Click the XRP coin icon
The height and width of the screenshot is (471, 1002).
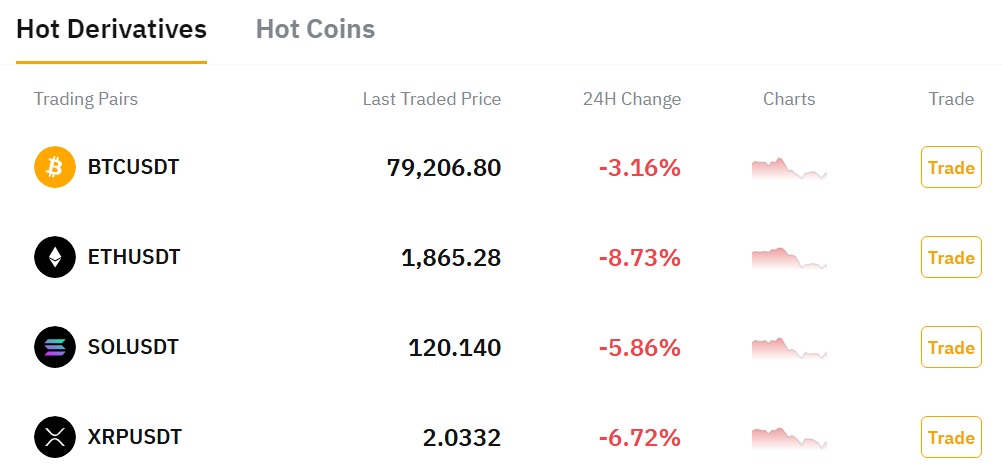(x=55, y=437)
